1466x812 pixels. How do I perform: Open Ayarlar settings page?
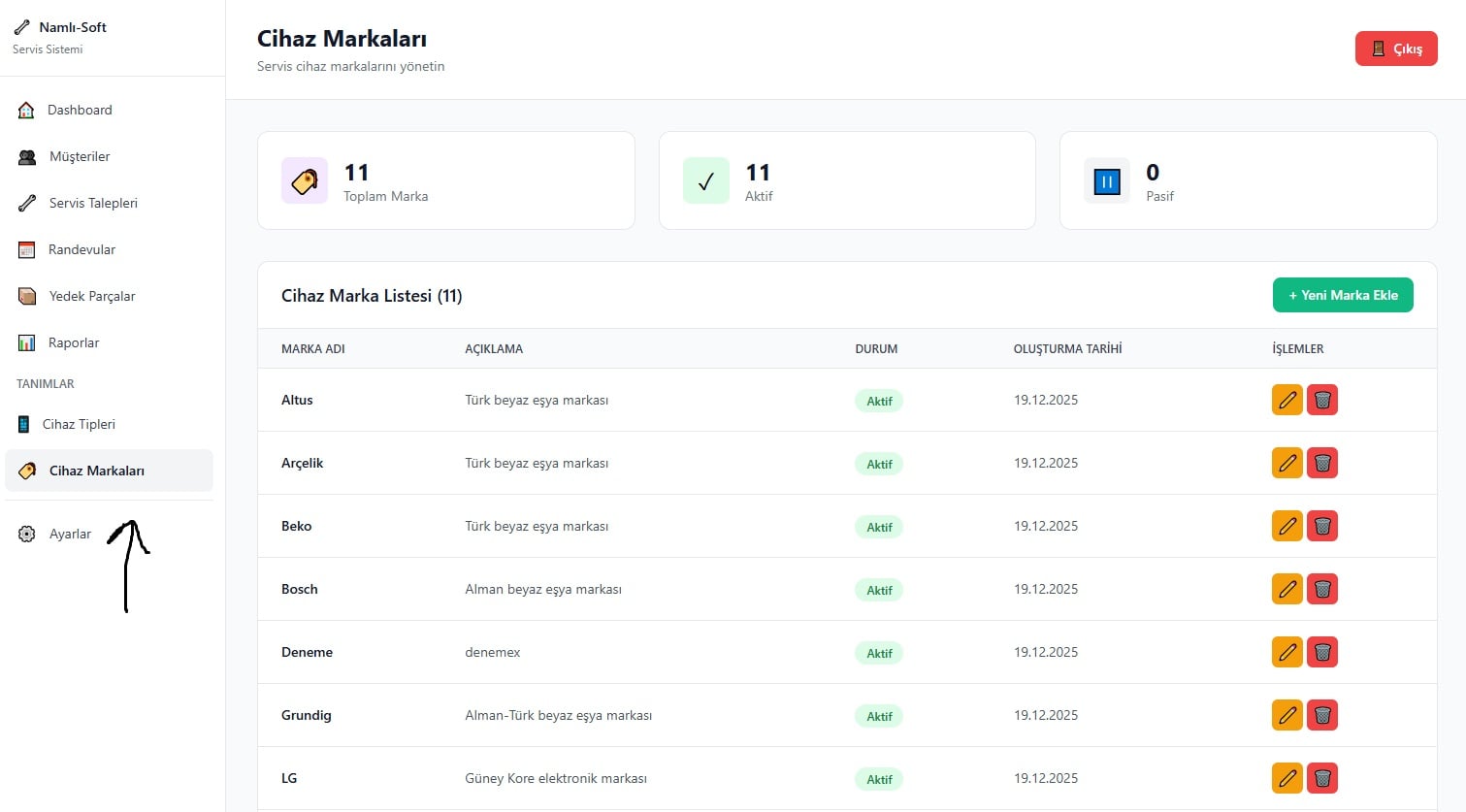[x=109, y=534]
